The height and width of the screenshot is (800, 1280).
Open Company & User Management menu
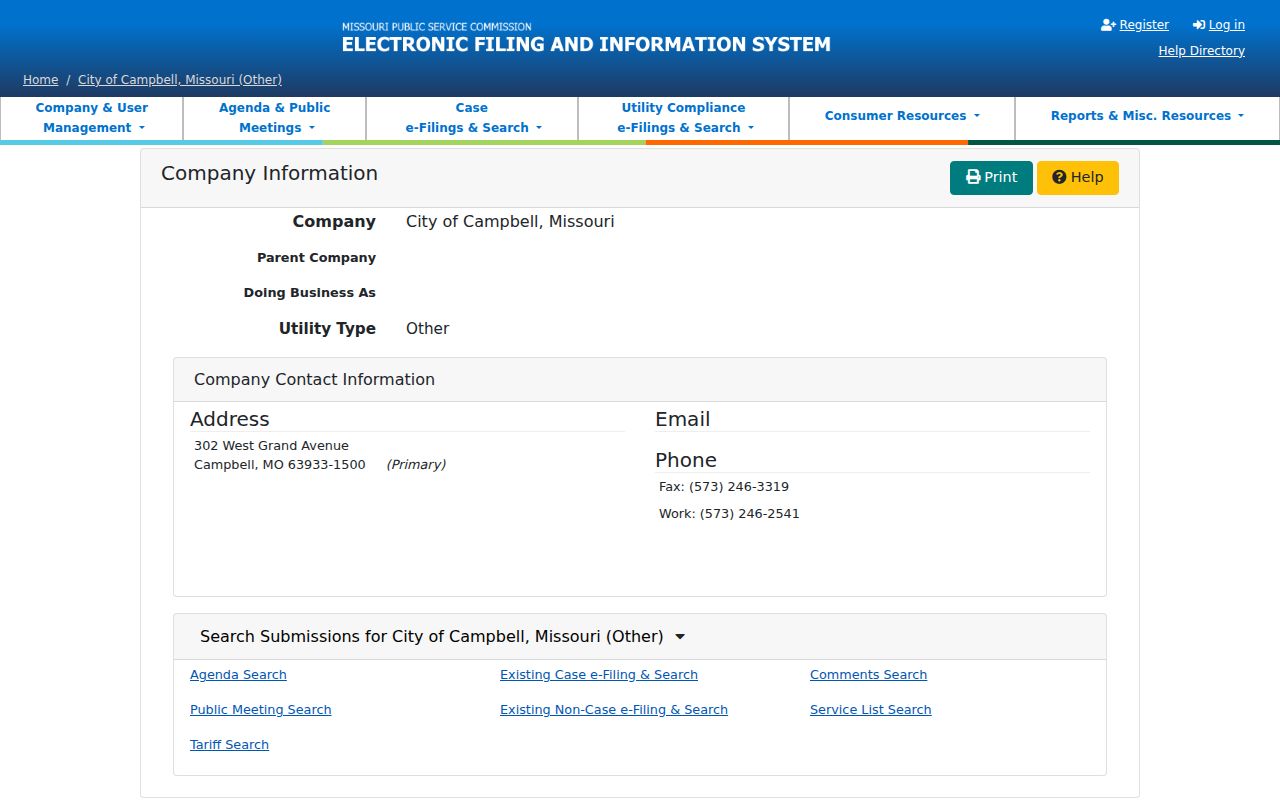(92, 118)
